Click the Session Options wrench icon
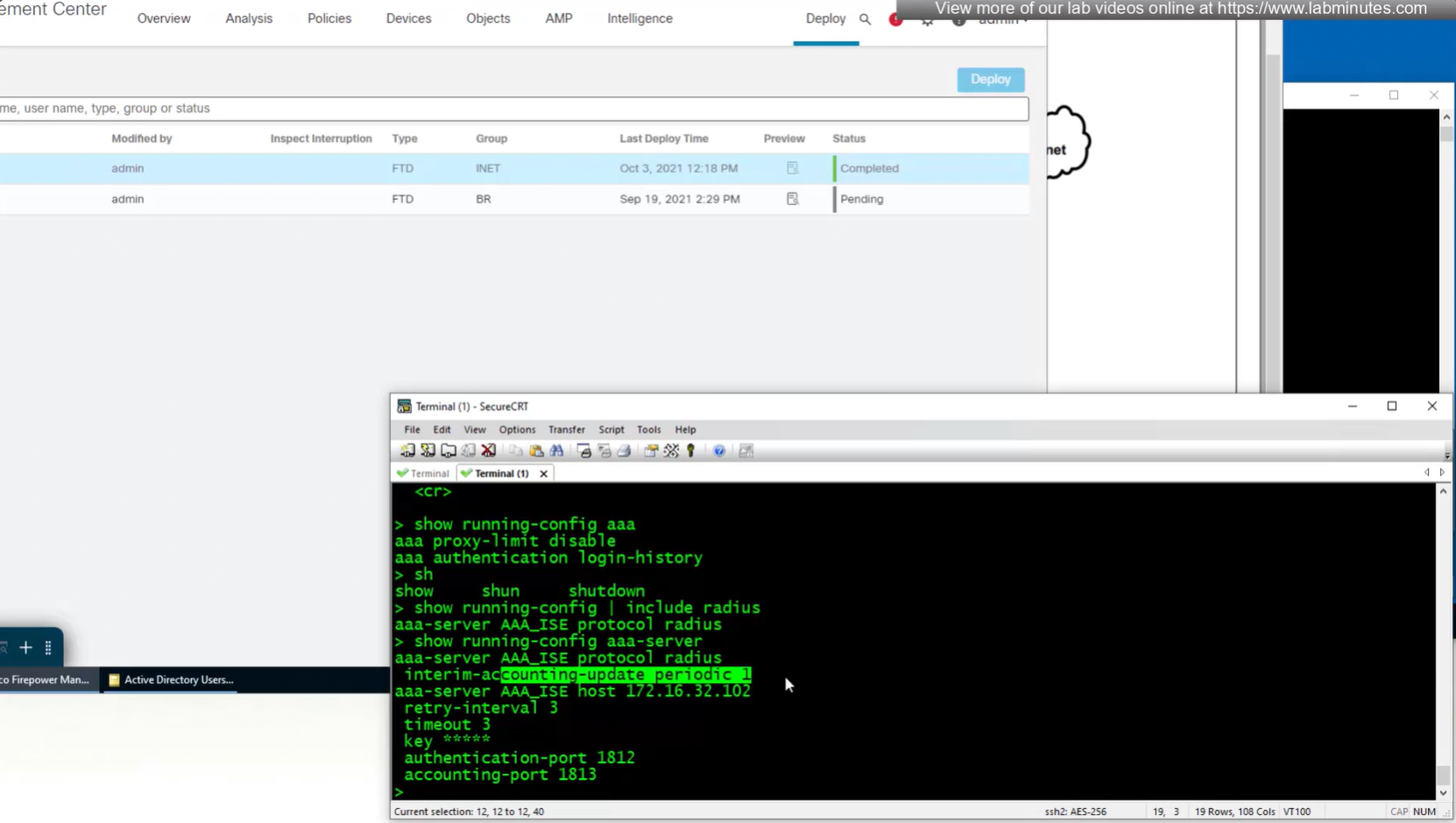Viewport: 1456px width, 823px height. [x=671, y=451]
